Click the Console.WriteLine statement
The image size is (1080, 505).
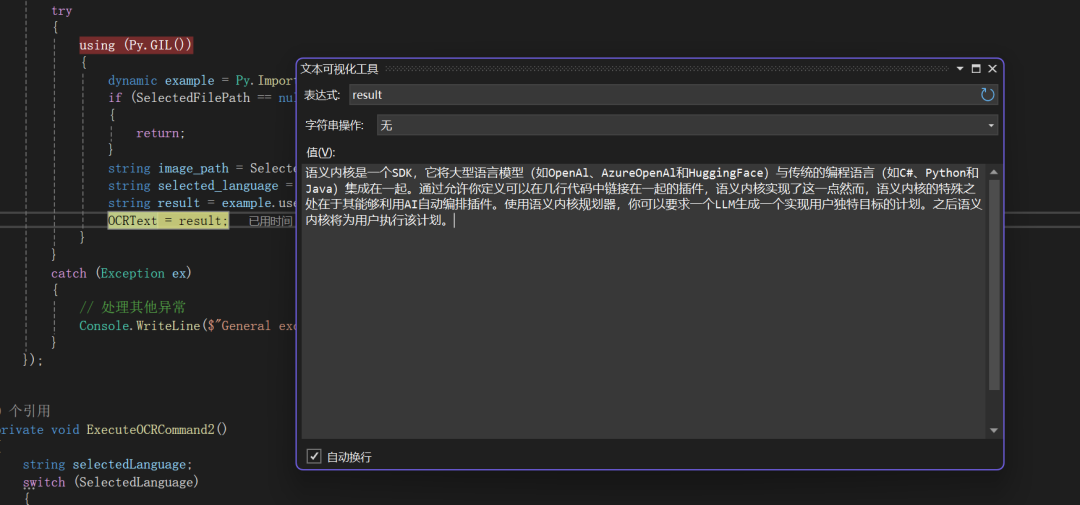(187, 325)
